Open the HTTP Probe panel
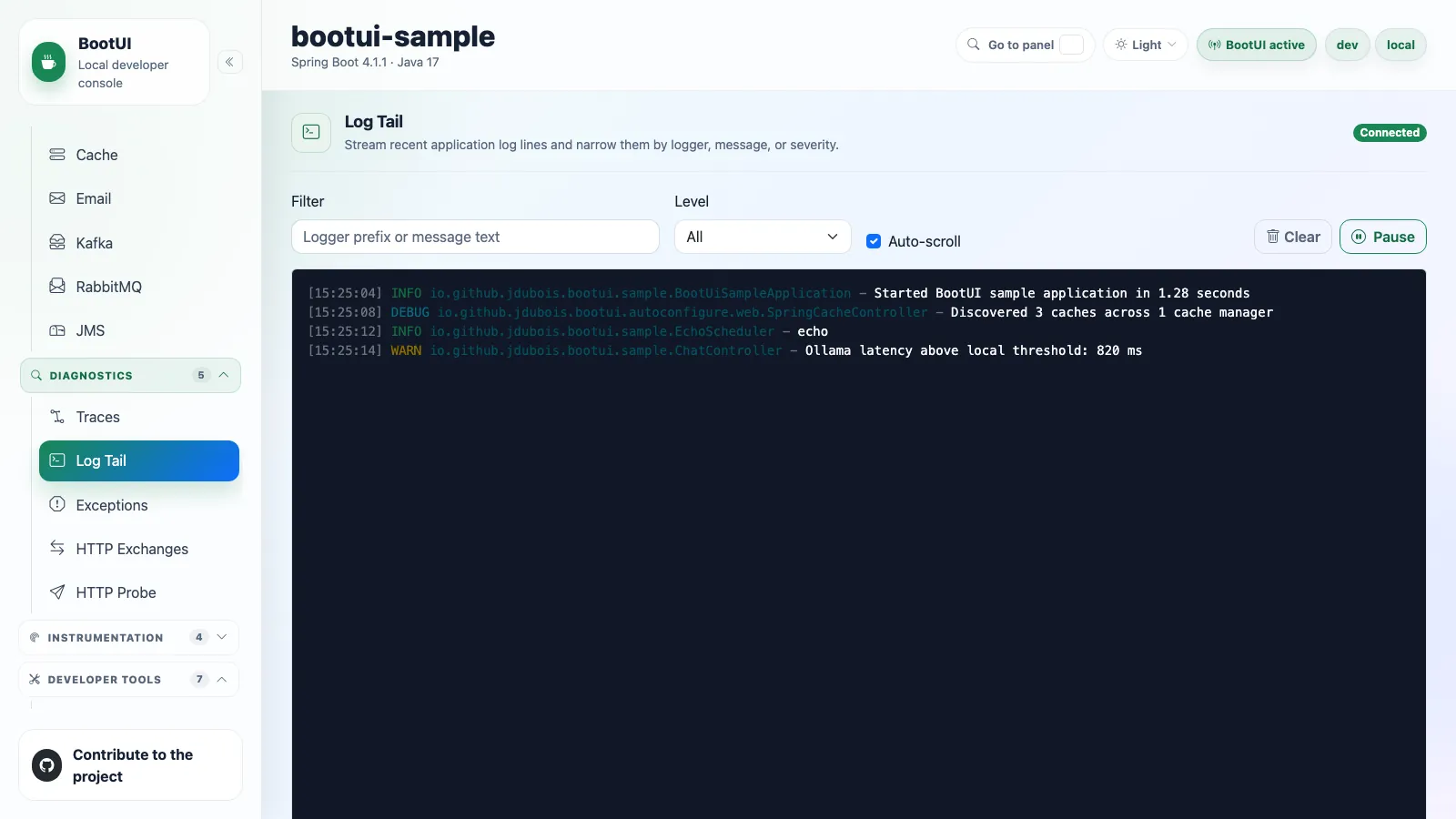1456x819 pixels. click(138, 592)
